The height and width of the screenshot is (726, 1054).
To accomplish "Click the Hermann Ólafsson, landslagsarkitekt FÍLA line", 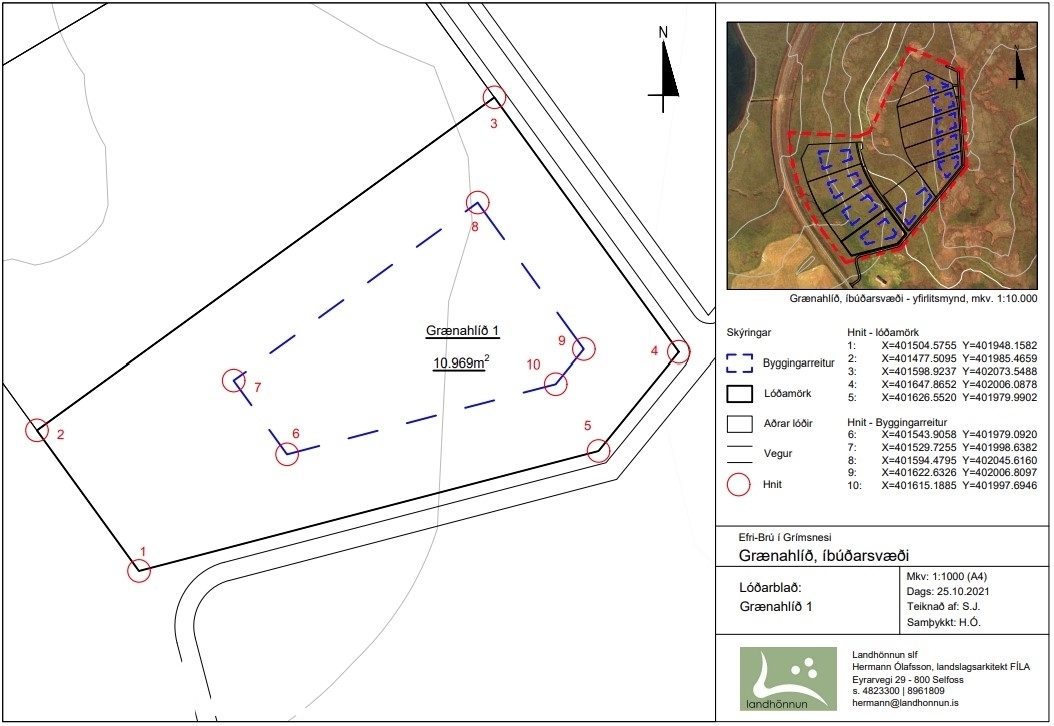I will pyautogui.click(x=941, y=667).
